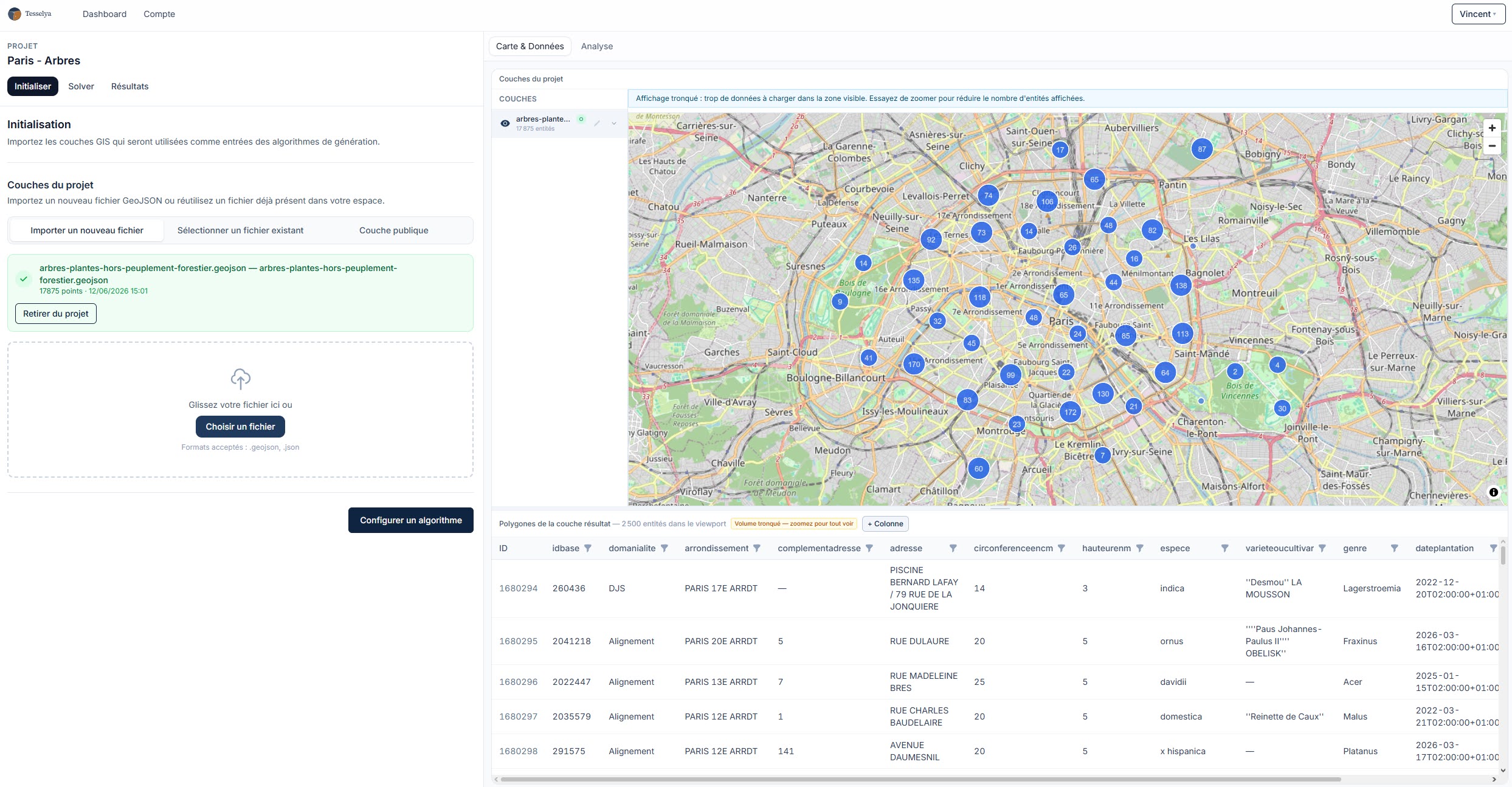Filter the arrondissement column
Screen dimensions: 1512x787
point(757,548)
